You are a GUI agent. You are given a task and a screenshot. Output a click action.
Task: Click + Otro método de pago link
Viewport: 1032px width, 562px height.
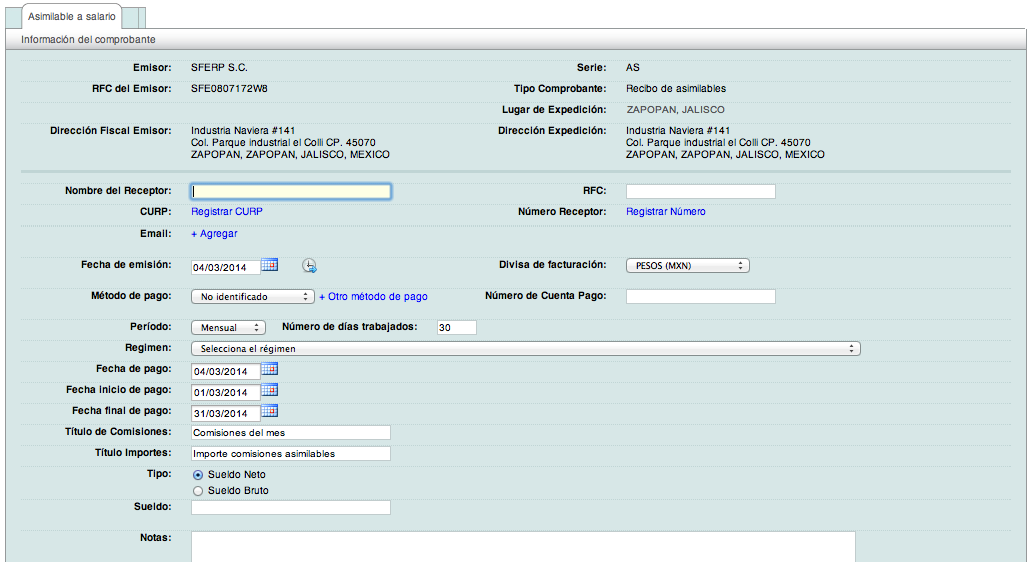(373, 297)
